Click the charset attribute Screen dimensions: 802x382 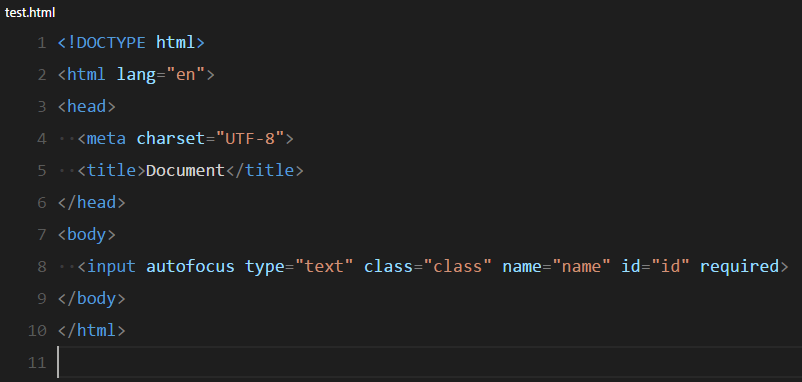point(171,139)
